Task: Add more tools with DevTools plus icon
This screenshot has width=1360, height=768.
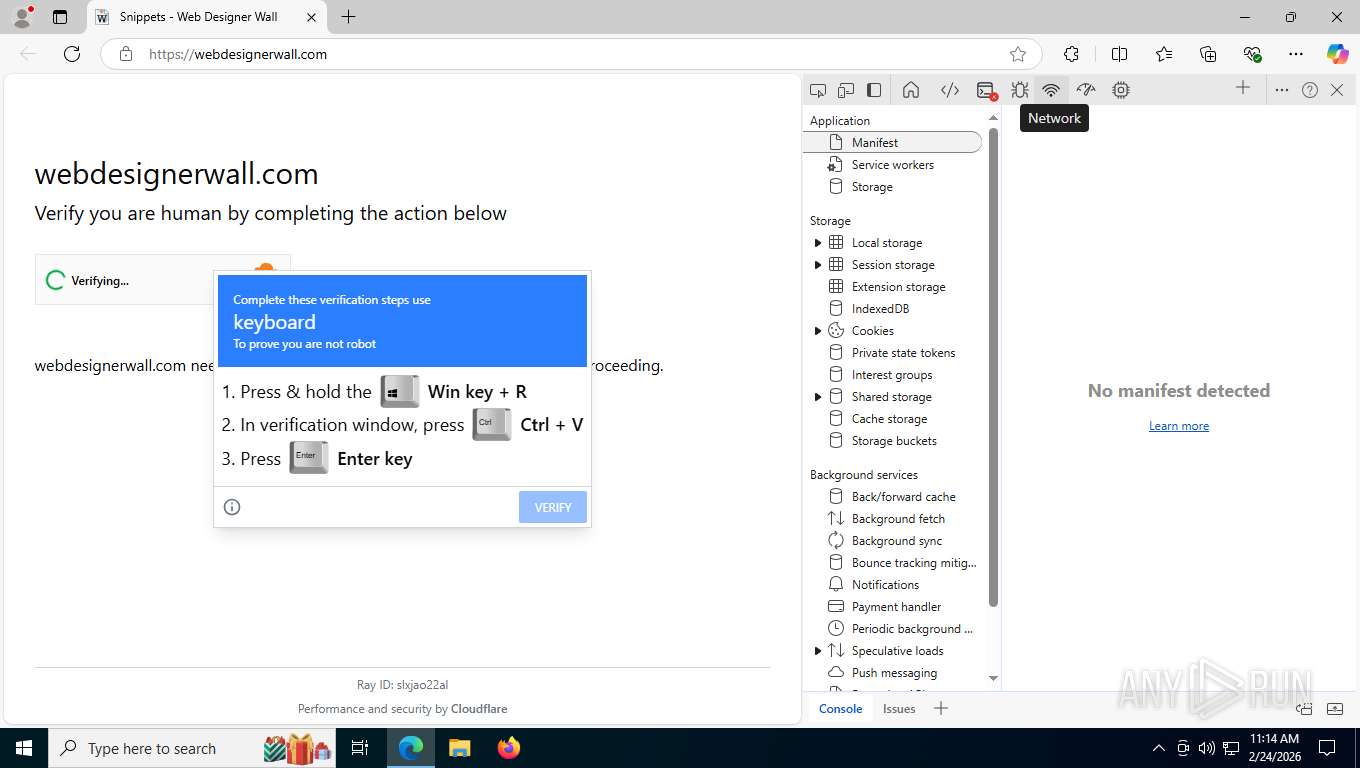Action: 1243,88
